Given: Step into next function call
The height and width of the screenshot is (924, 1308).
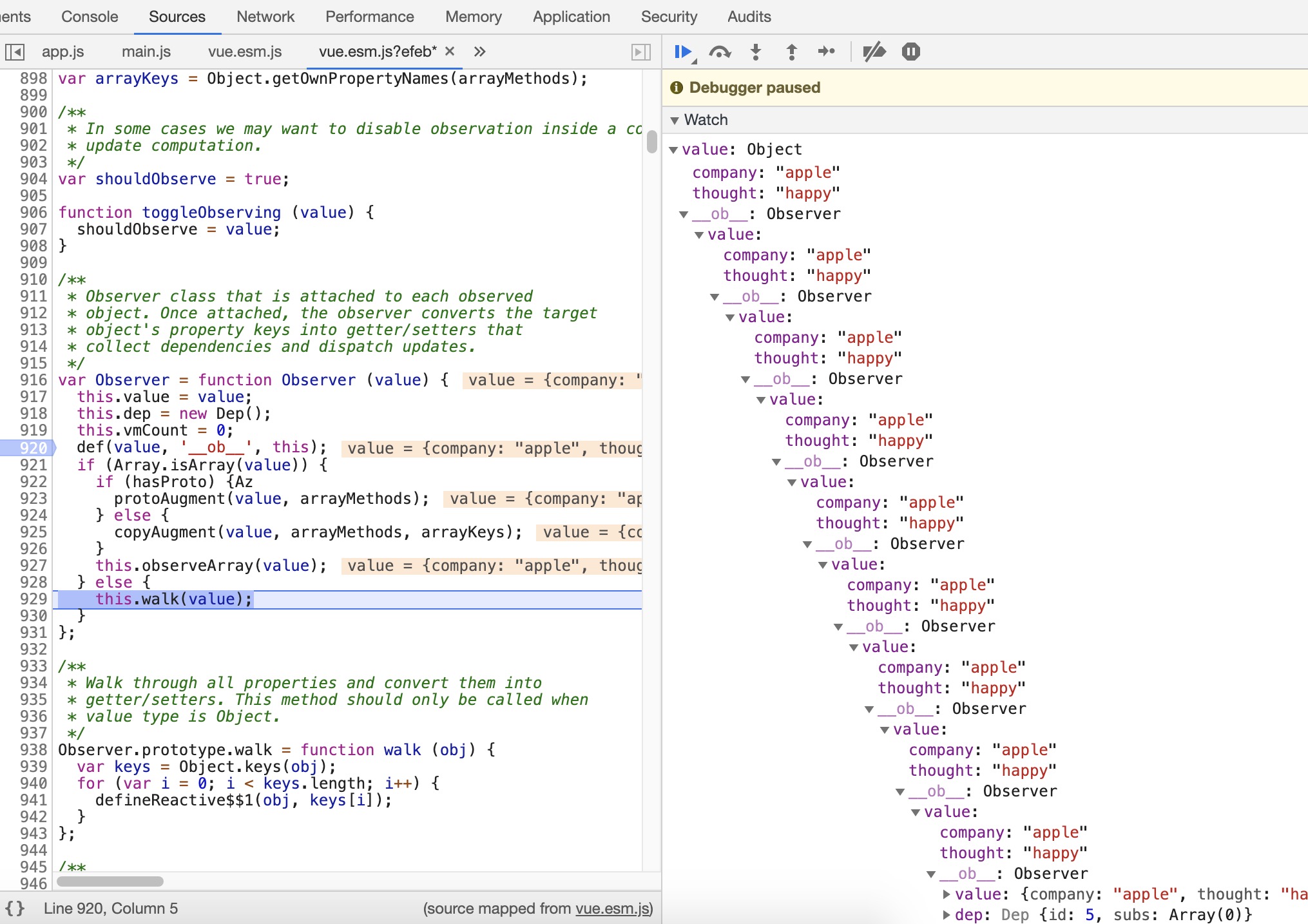Looking at the screenshot, I should (x=756, y=52).
